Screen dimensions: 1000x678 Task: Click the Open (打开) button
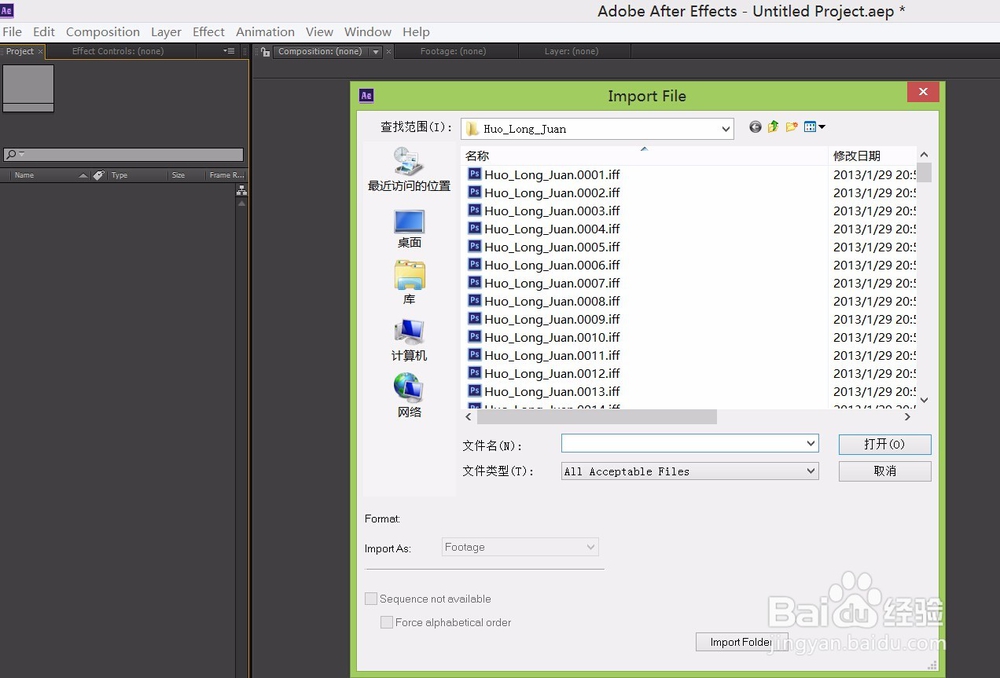click(885, 444)
